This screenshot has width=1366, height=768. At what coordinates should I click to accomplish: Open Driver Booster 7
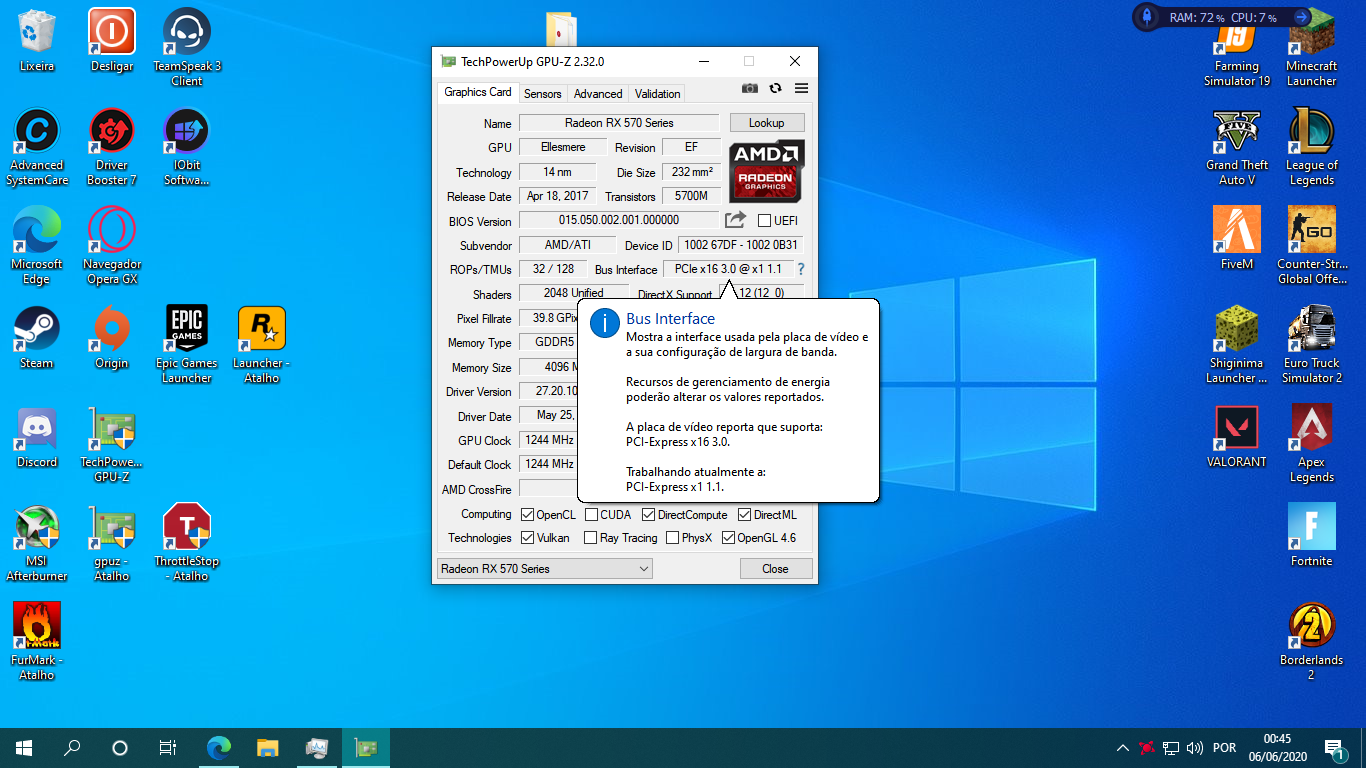pyautogui.click(x=112, y=147)
